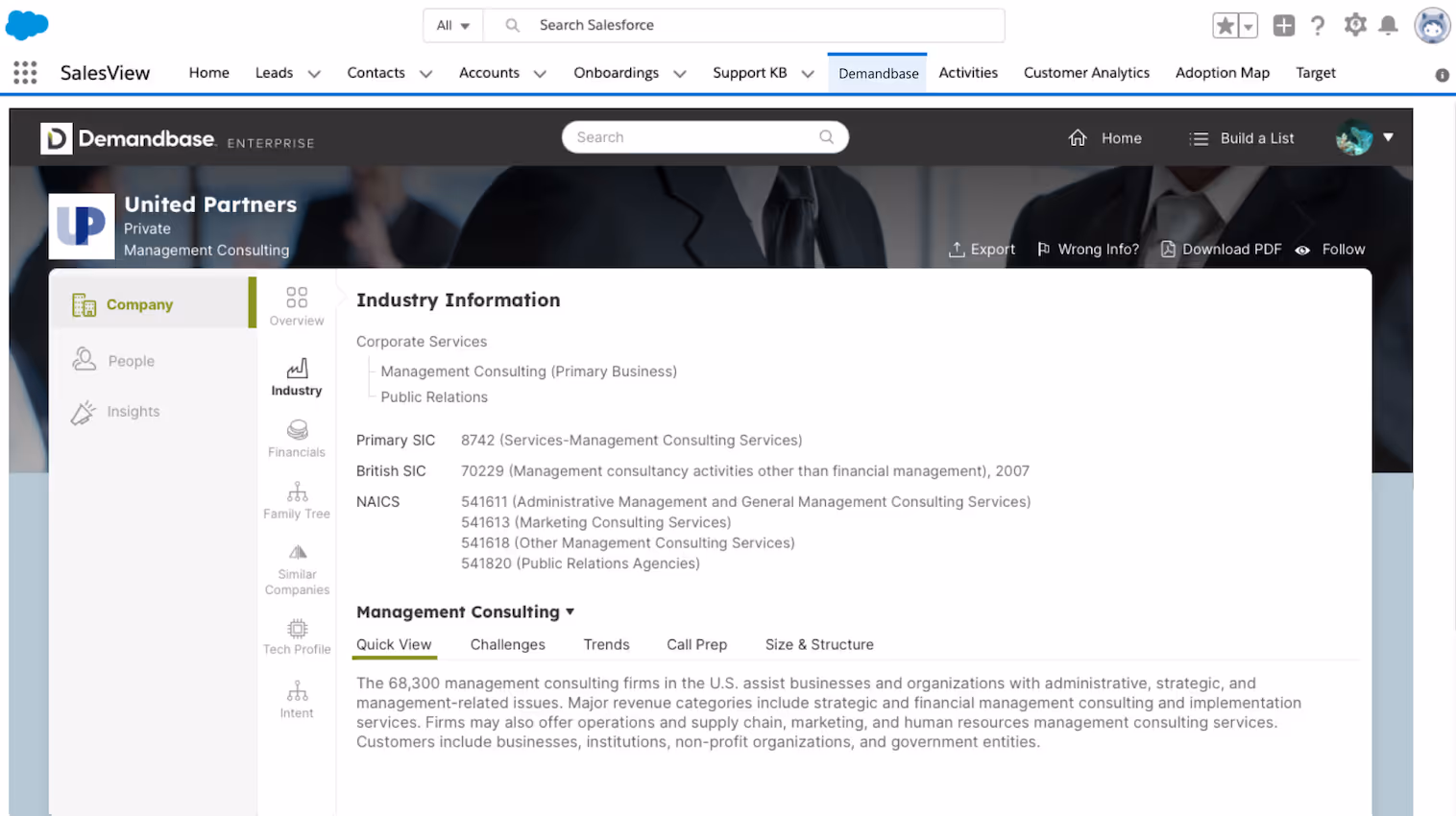Open the All search scope dropdown
1456x816 pixels.
click(453, 26)
